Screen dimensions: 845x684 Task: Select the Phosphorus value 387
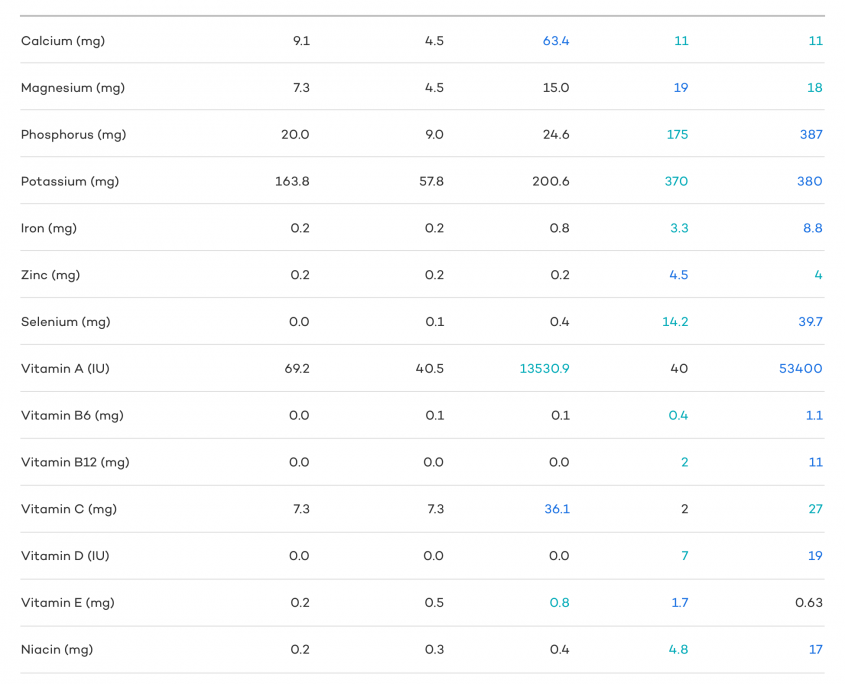click(811, 135)
